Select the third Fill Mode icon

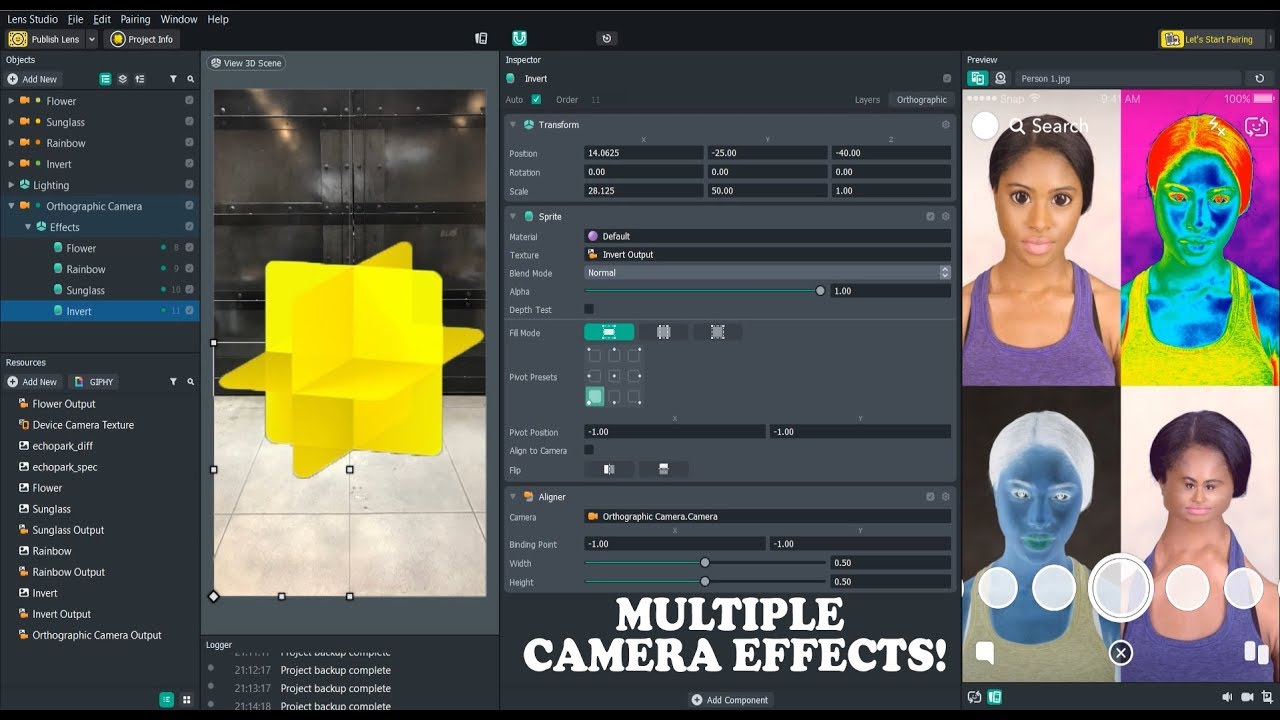717,332
